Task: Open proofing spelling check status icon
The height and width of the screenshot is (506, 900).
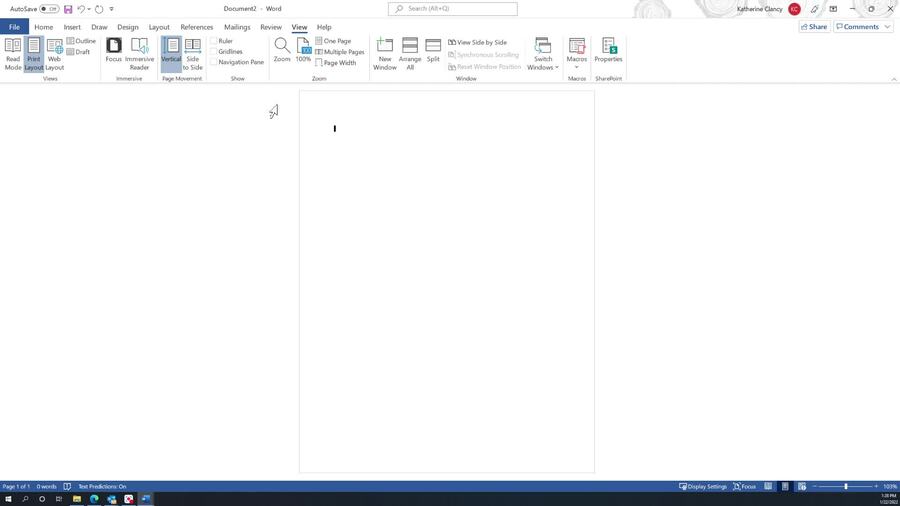Action: click(x=67, y=486)
